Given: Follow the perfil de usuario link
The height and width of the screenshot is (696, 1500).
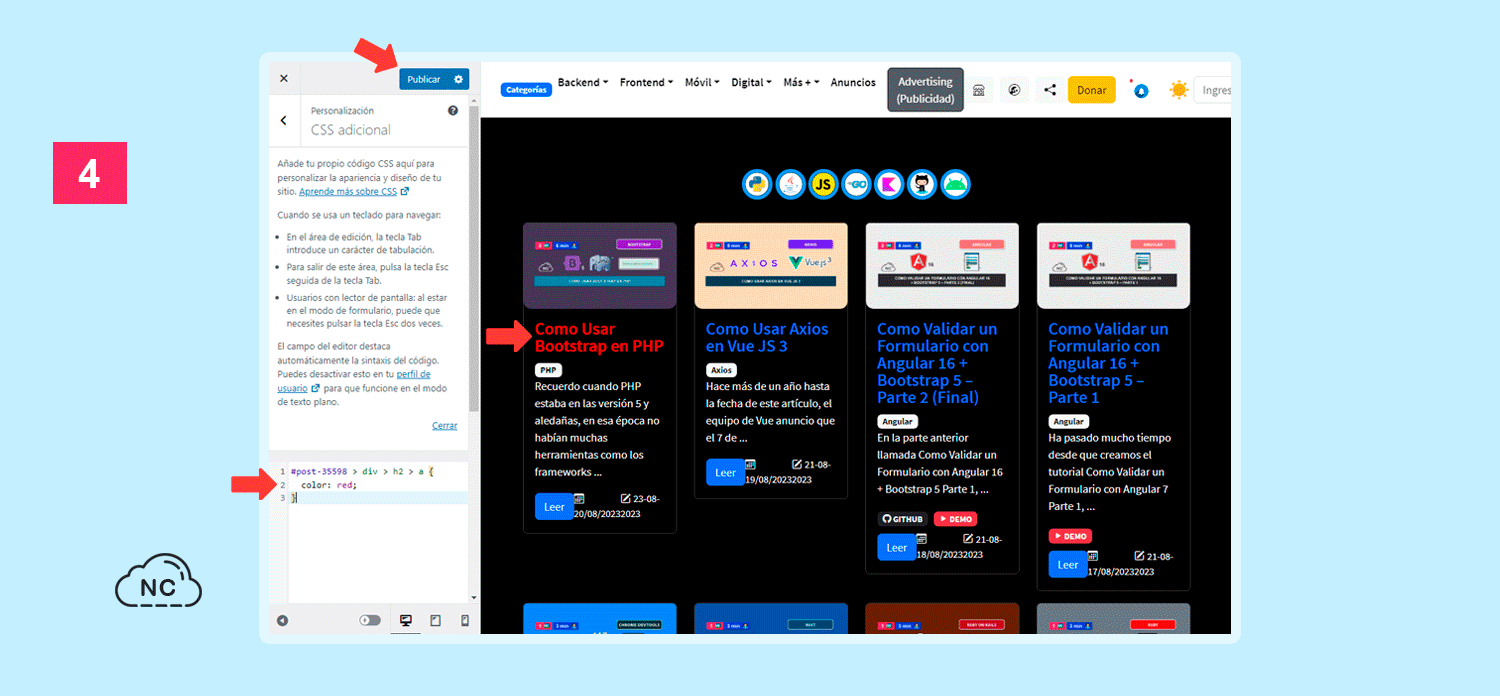Looking at the screenshot, I should click(353, 380).
